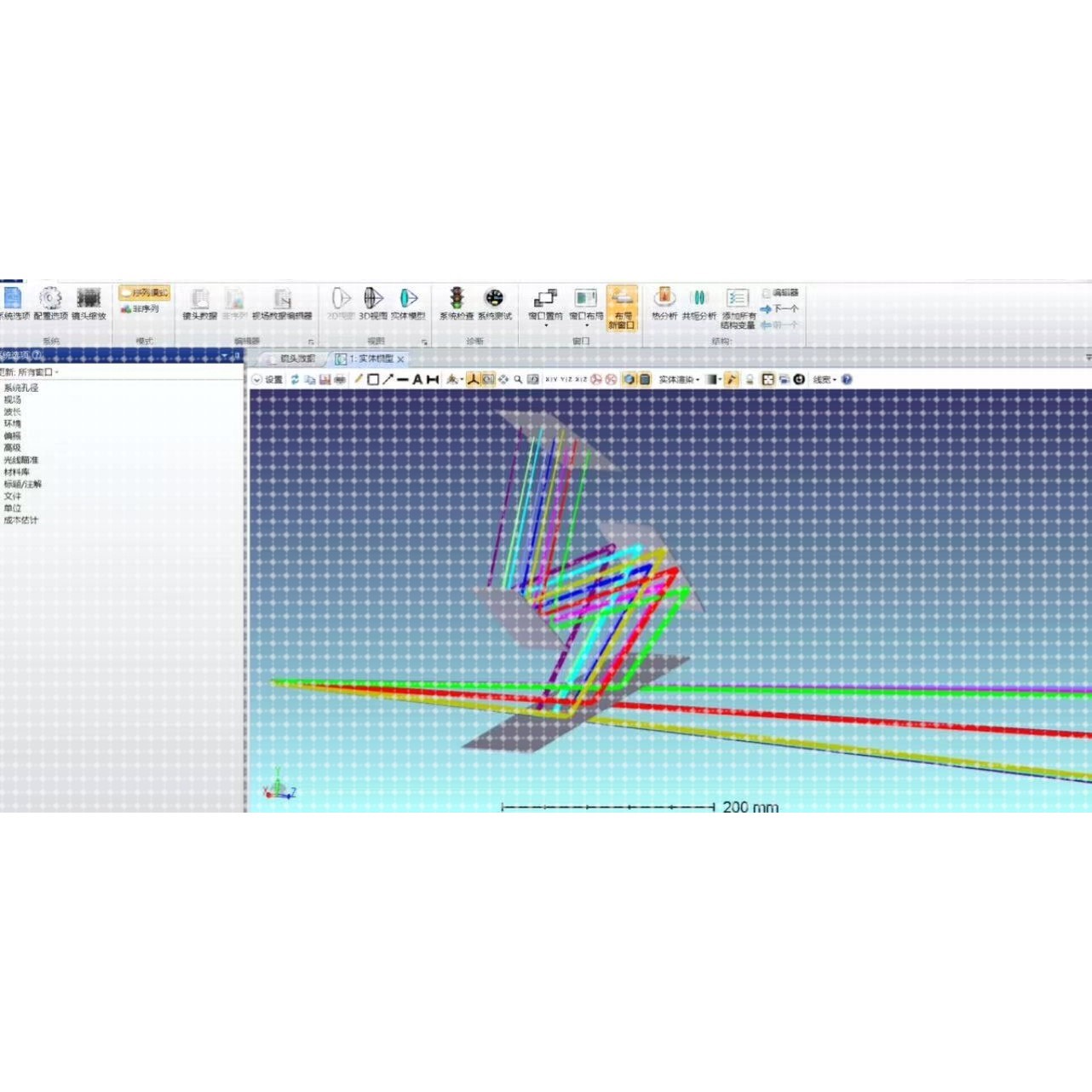The image size is (1092, 1092).
Task: Select 文件 in system options
Action: 12,496
